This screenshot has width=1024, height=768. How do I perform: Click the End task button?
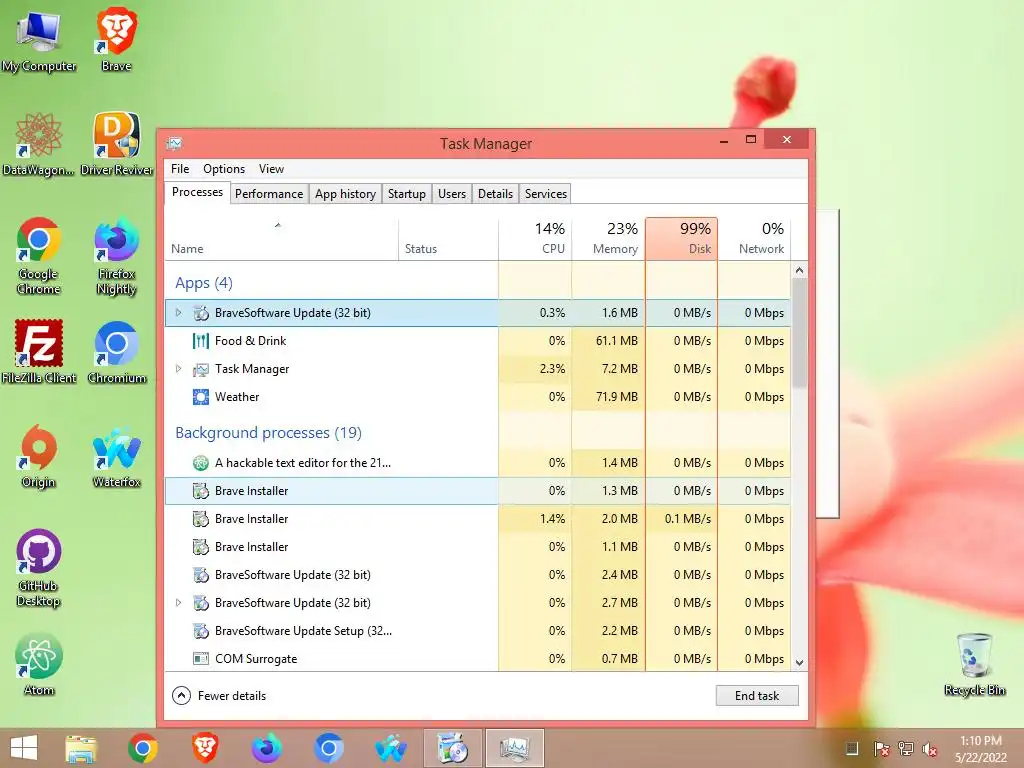pos(757,696)
